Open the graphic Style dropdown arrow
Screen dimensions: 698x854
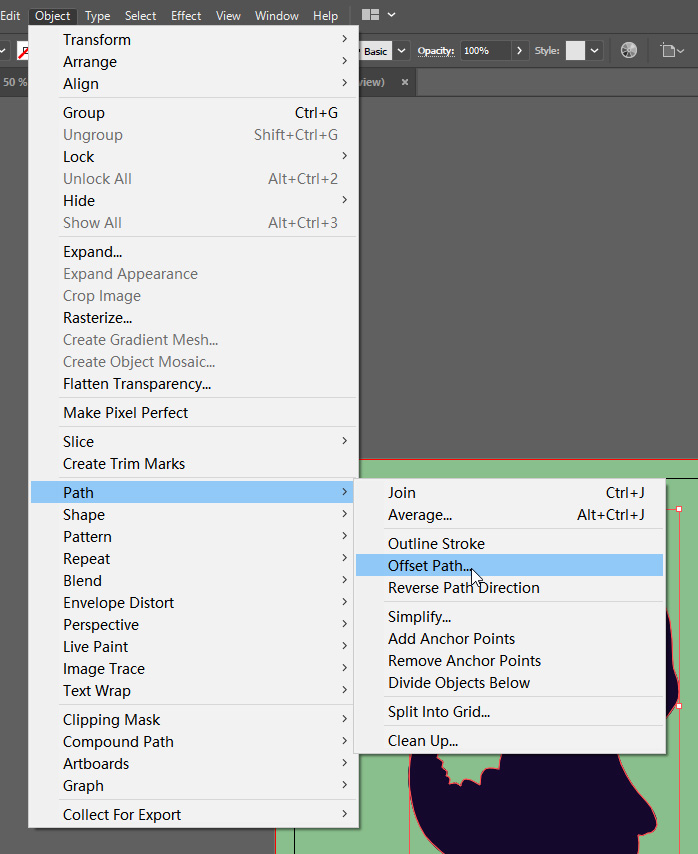tap(595, 50)
